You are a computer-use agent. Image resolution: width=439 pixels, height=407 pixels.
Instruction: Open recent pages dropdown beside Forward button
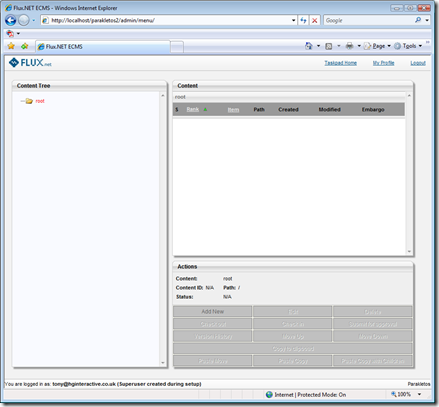click(33, 20)
